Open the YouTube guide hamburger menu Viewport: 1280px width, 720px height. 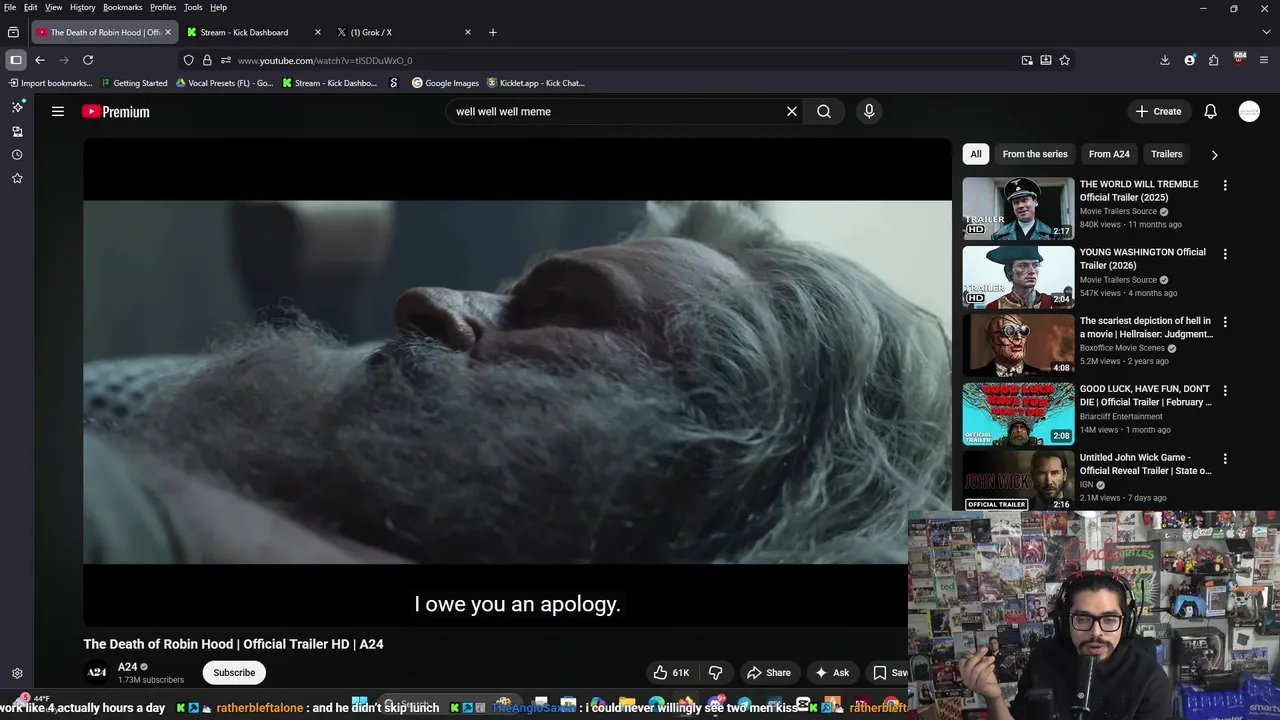pos(58,111)
